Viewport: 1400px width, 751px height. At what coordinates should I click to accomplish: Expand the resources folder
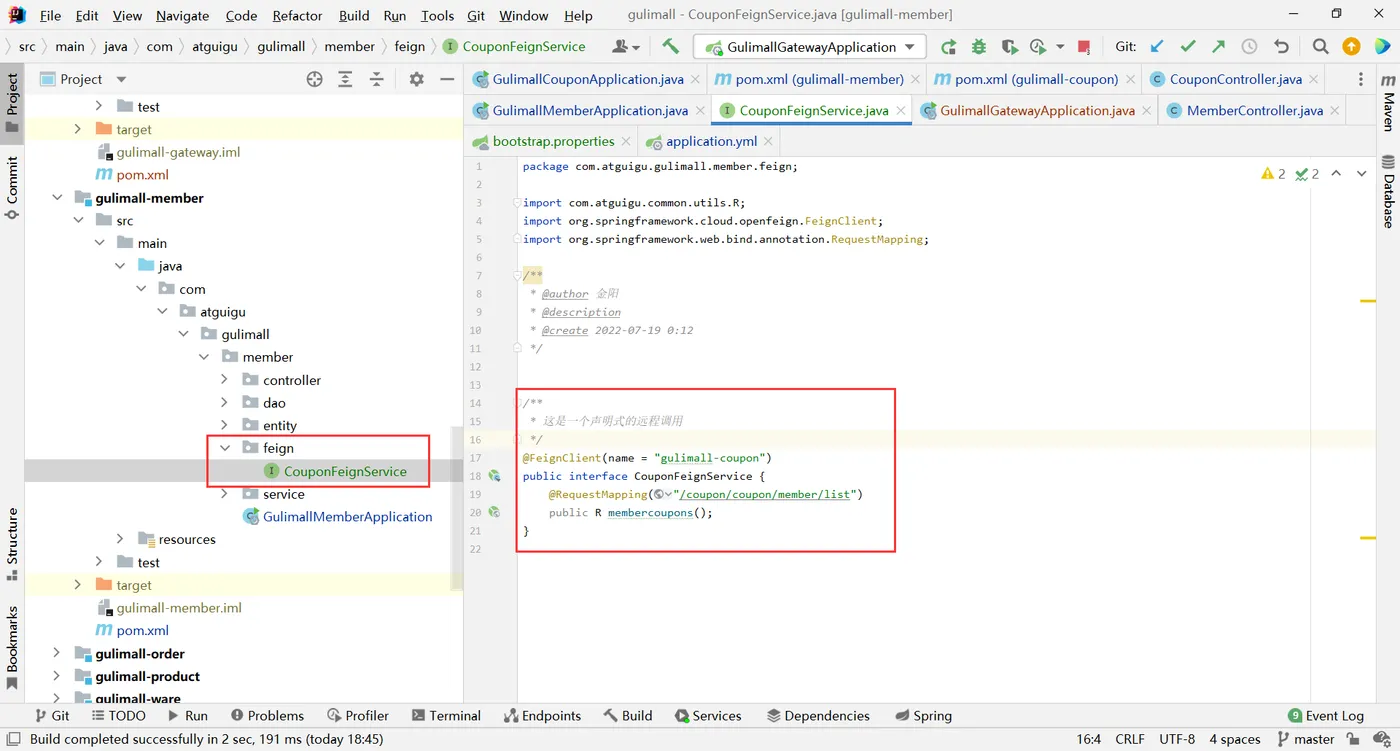pos(120,539)
